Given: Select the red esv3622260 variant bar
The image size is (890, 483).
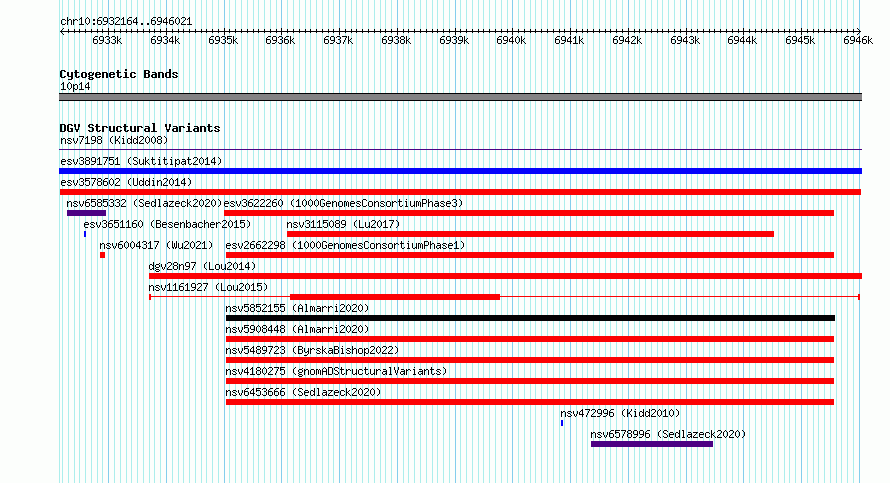Looking at the screenshot, I should 529,213.
